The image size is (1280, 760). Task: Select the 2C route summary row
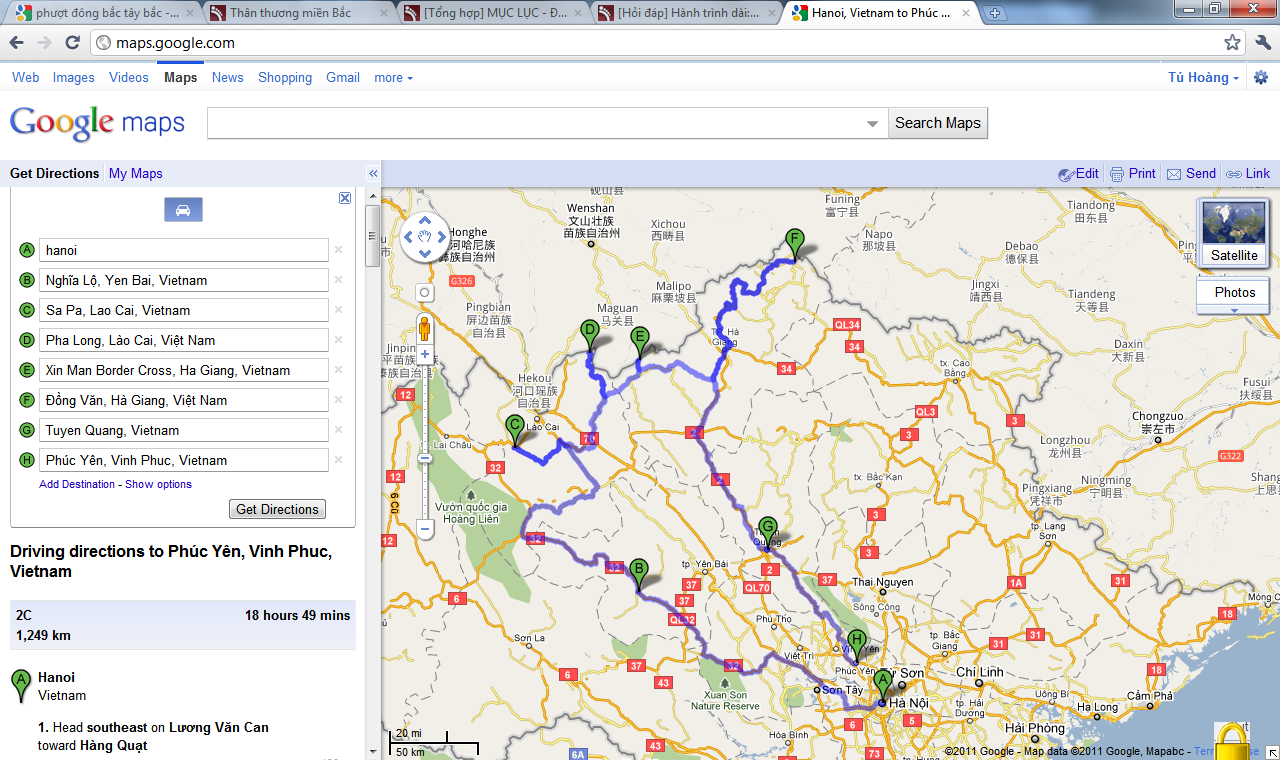(x=183, y=625)
